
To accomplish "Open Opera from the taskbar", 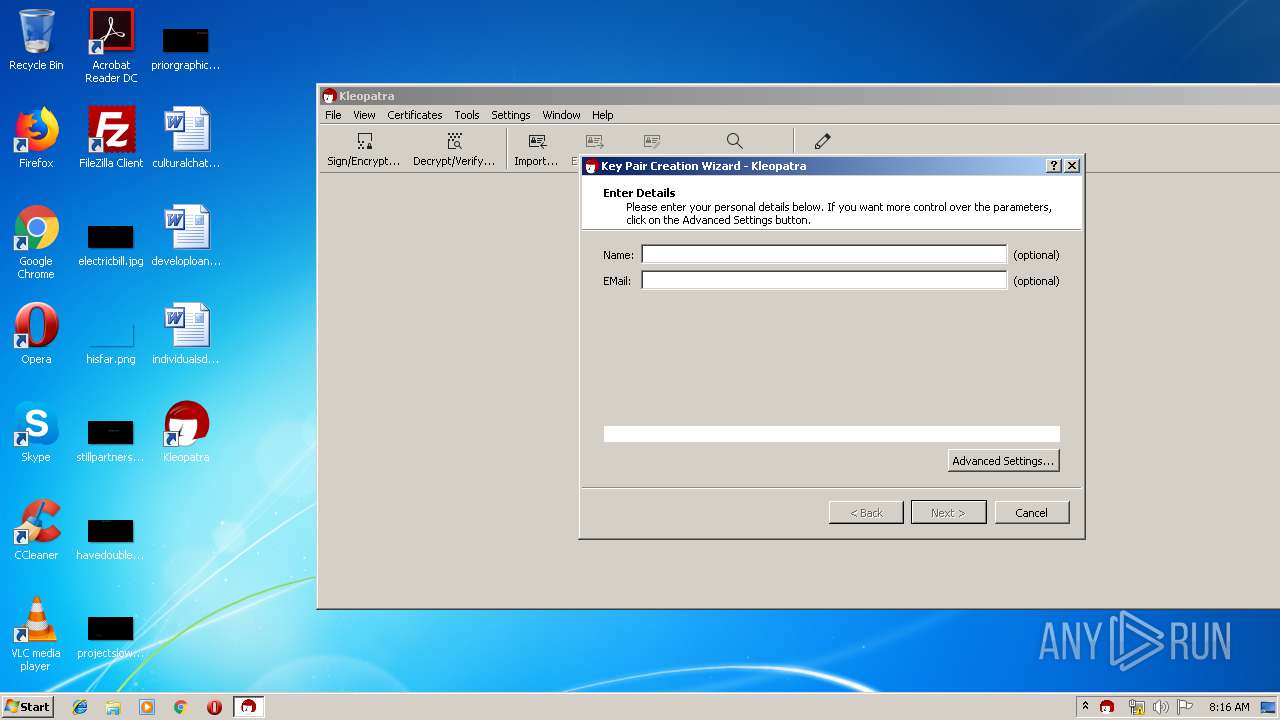I will point(214,707).
